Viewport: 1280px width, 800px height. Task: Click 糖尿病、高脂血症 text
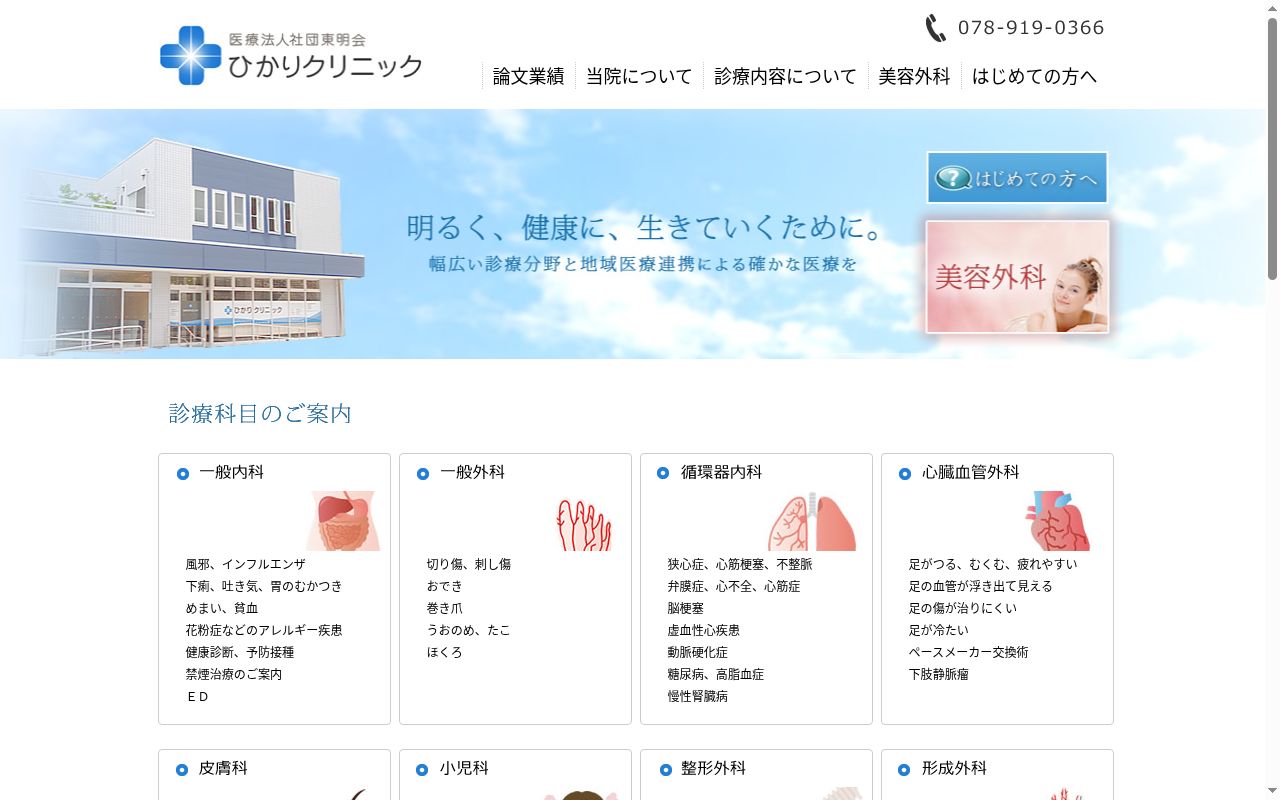pos(715,674)
